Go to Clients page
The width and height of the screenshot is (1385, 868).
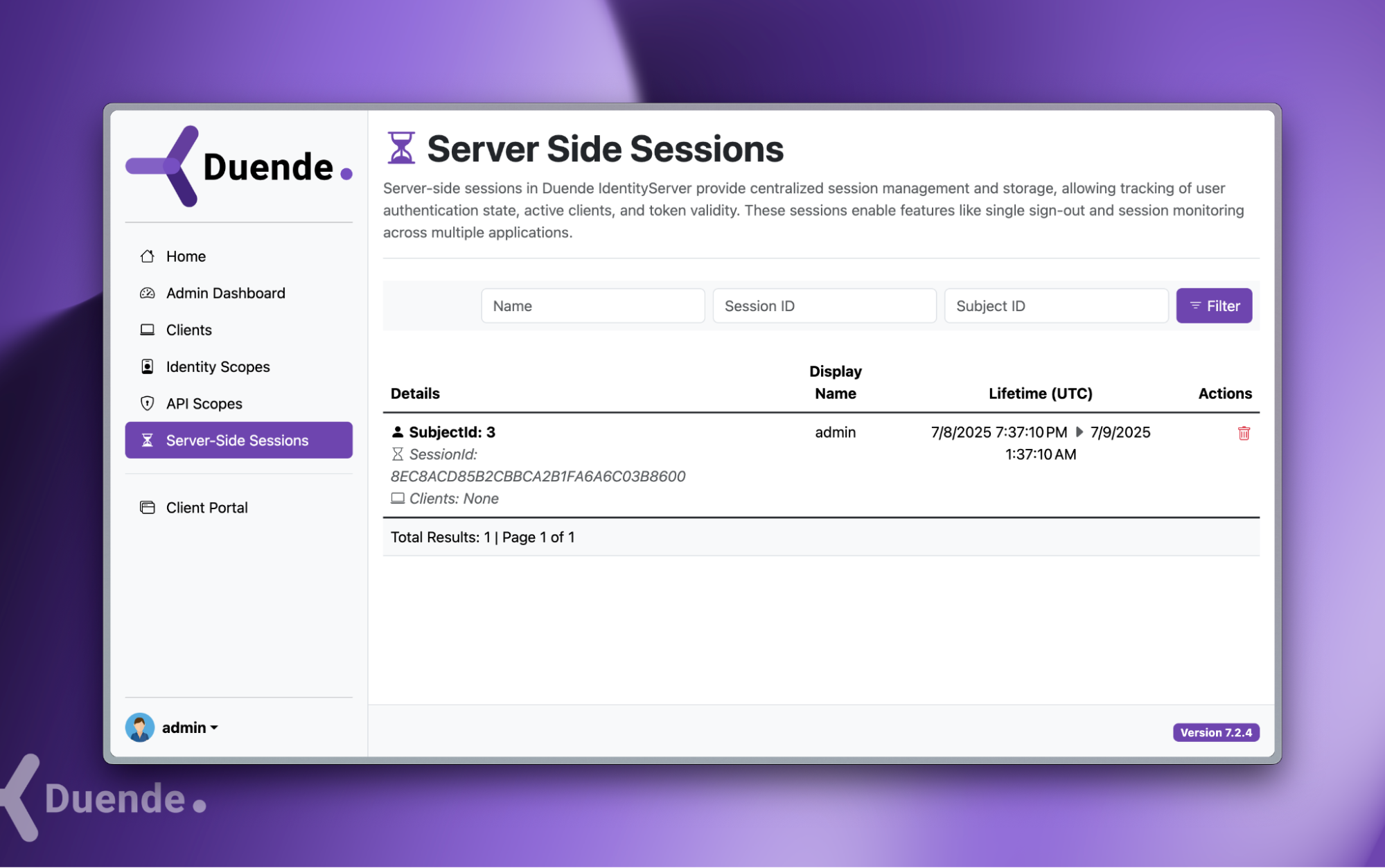(x=238, y=330)
